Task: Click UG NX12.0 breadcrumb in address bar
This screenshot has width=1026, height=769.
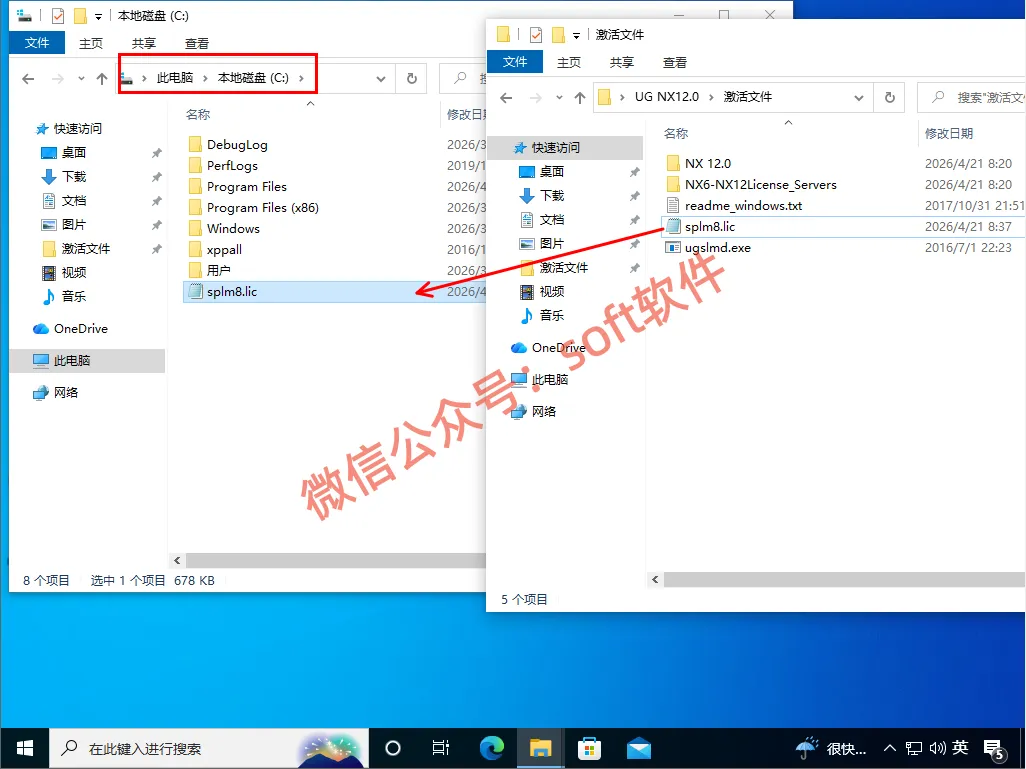Action: coord(667,97)
